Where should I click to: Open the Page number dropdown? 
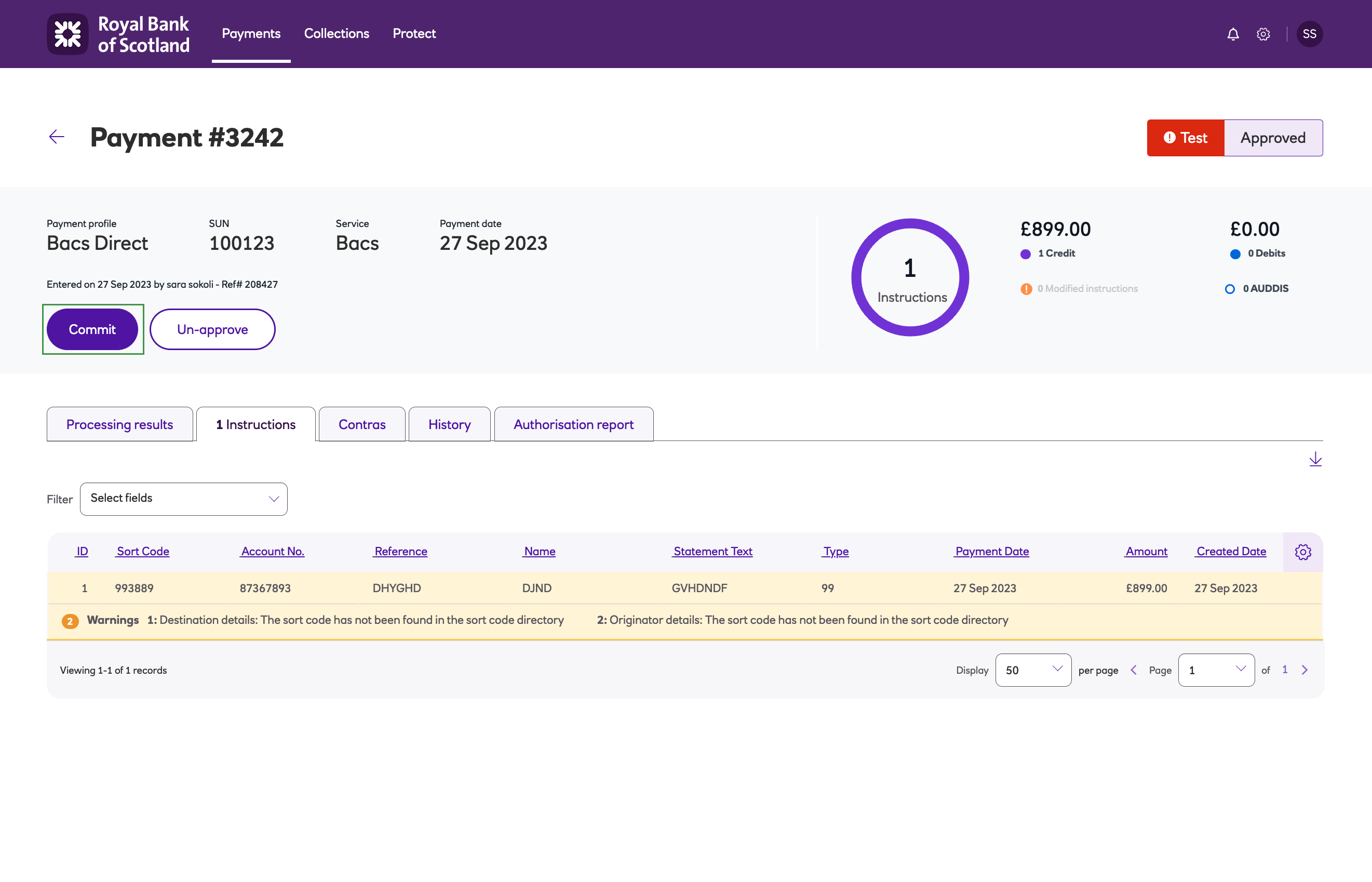click(x=1216, y=670)
